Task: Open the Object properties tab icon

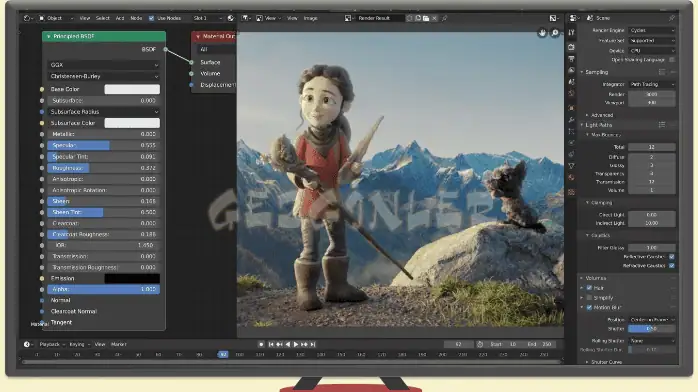Action: coord(572,108)
